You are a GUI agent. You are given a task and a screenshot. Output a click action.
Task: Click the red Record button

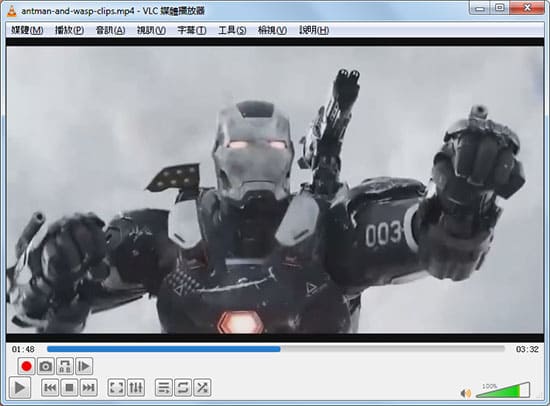pyautogui.click(x=26, y=366)
